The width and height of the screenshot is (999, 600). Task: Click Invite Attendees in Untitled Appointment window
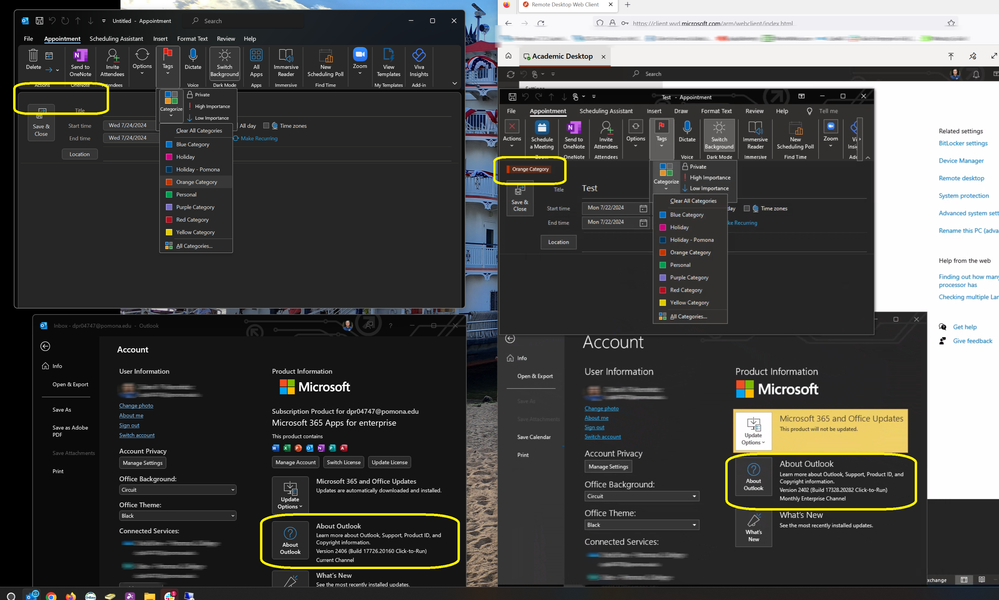coord(112,62)
